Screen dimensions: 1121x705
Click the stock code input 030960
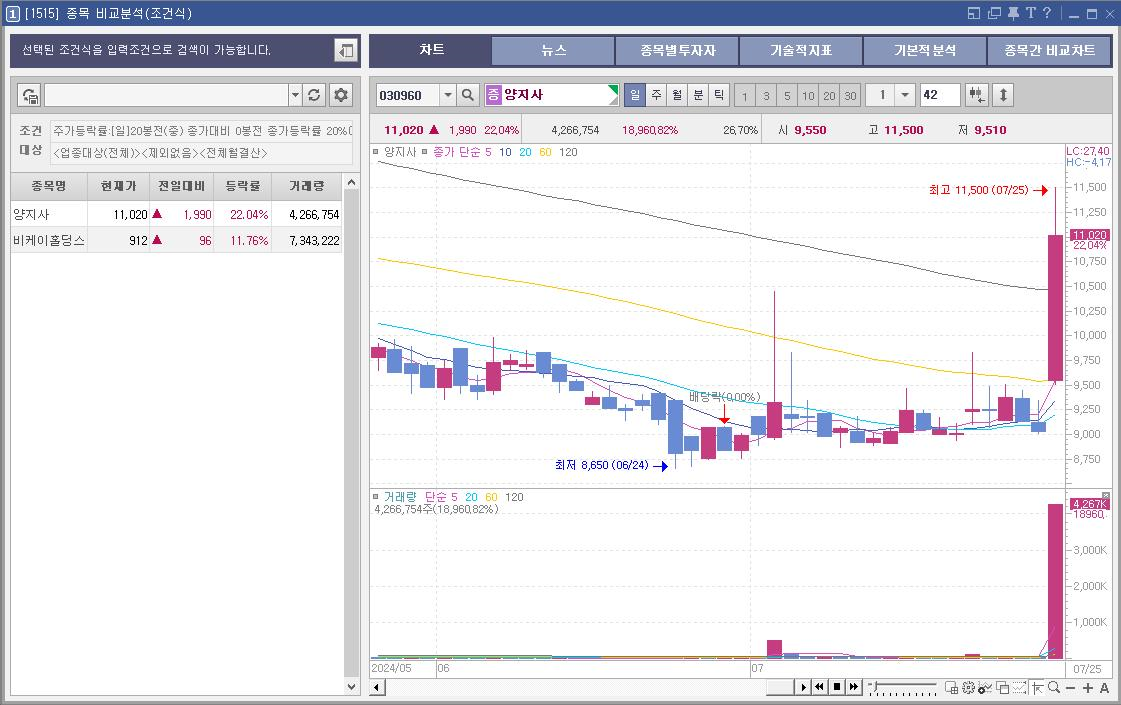click(408, 95)
